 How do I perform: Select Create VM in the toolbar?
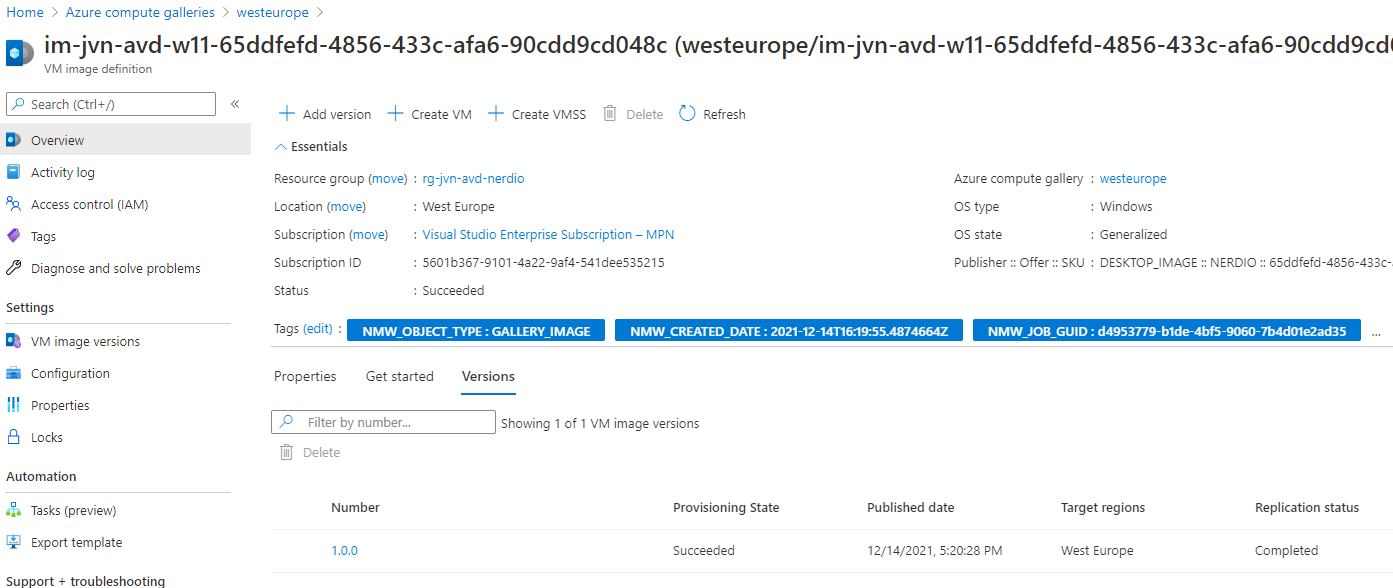(x=428, y=113)
